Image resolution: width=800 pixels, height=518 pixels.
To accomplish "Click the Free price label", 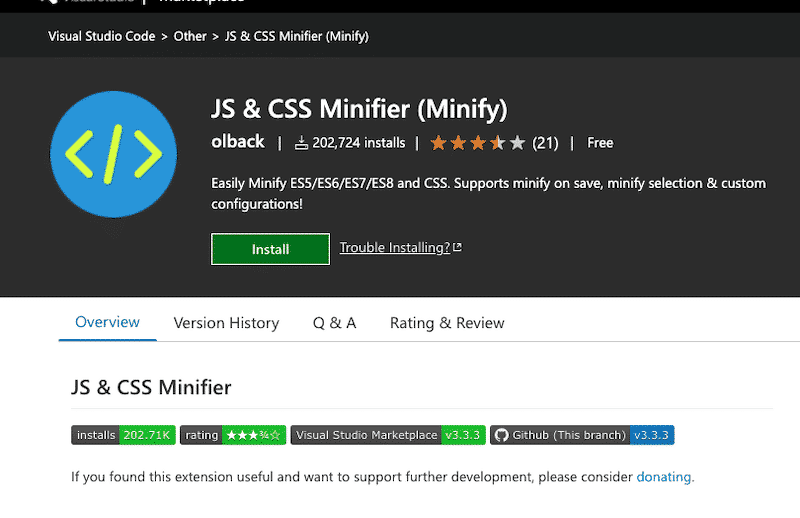I will click(600, 143).
